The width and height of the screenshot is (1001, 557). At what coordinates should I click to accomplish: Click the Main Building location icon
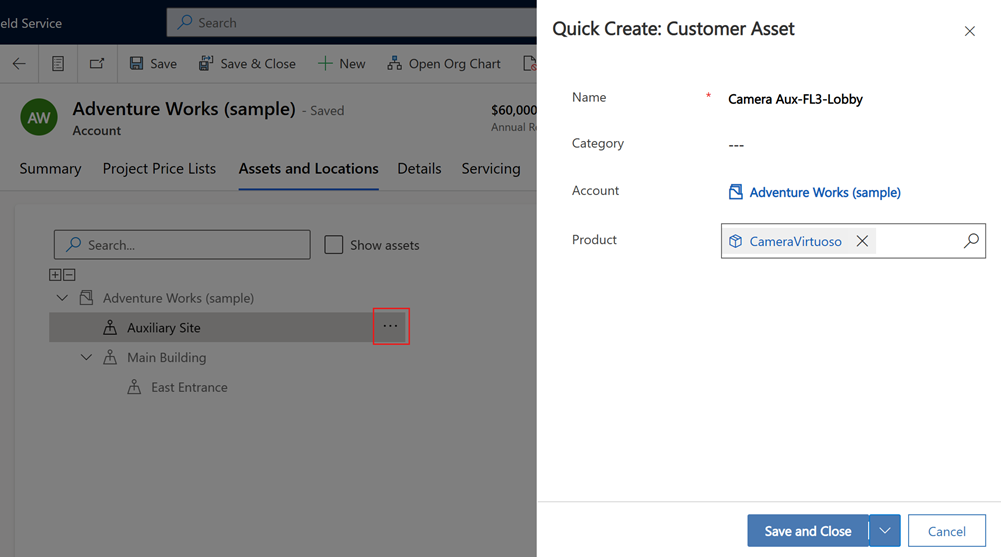point(110,357)
